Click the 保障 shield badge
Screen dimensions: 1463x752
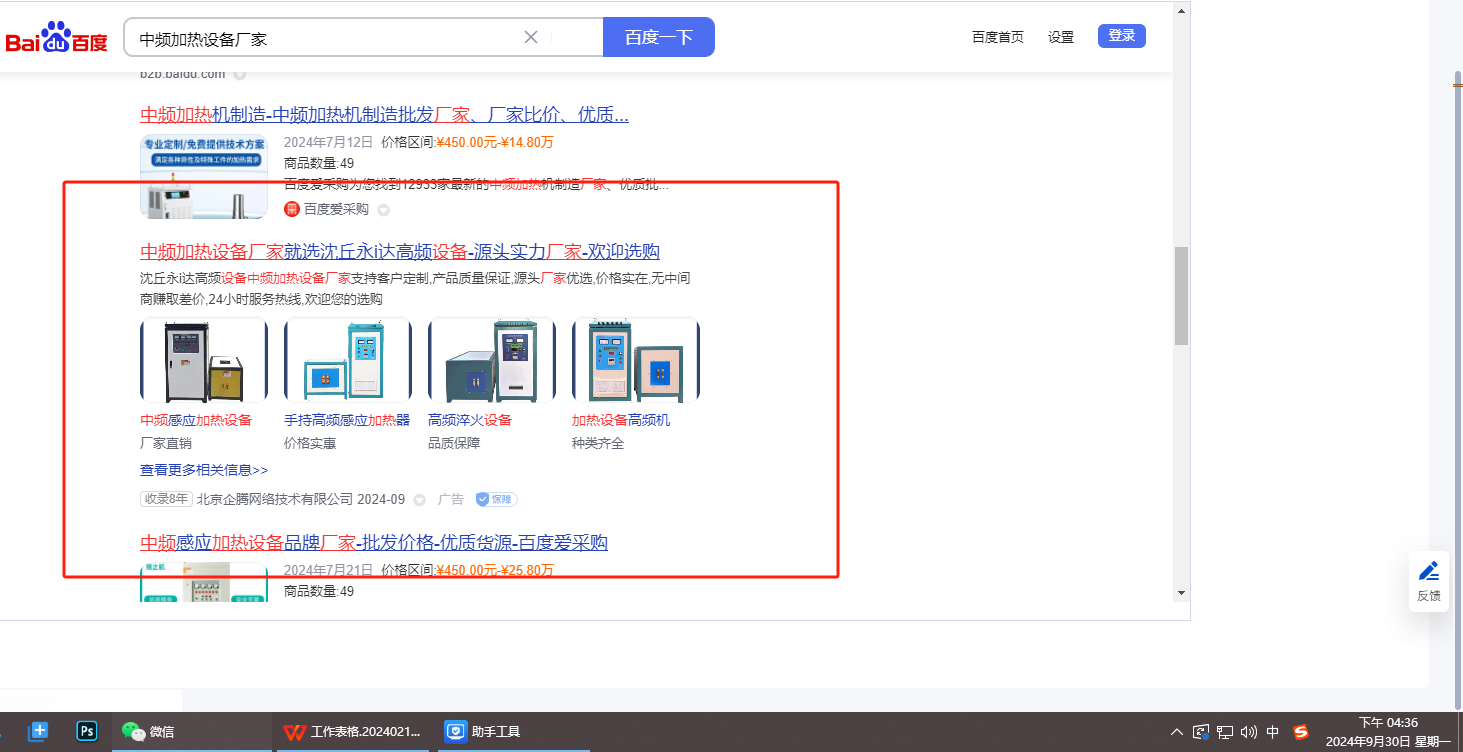tap(496, 499)
